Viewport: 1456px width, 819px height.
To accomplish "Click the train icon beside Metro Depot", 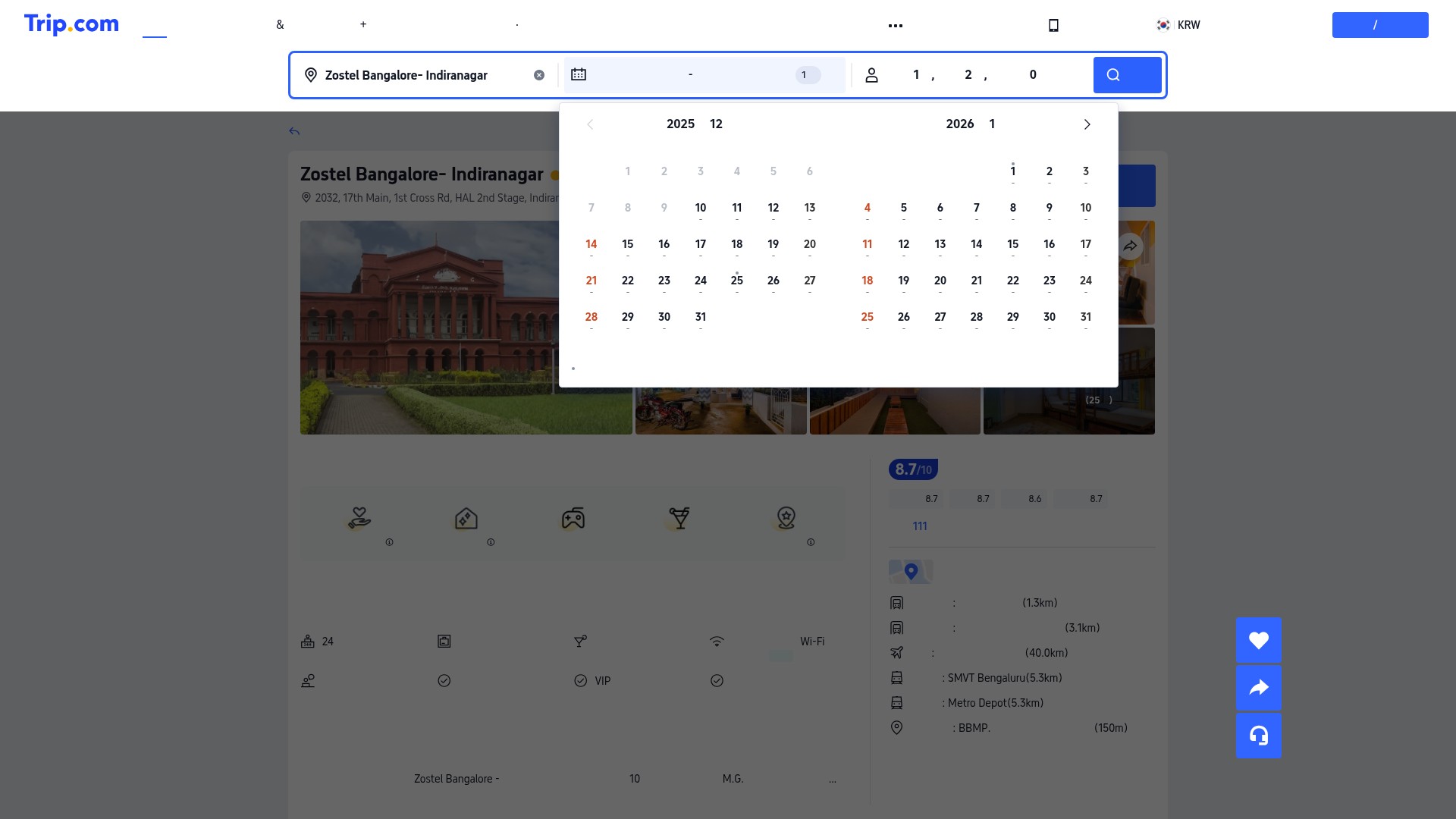I will 897,703.
